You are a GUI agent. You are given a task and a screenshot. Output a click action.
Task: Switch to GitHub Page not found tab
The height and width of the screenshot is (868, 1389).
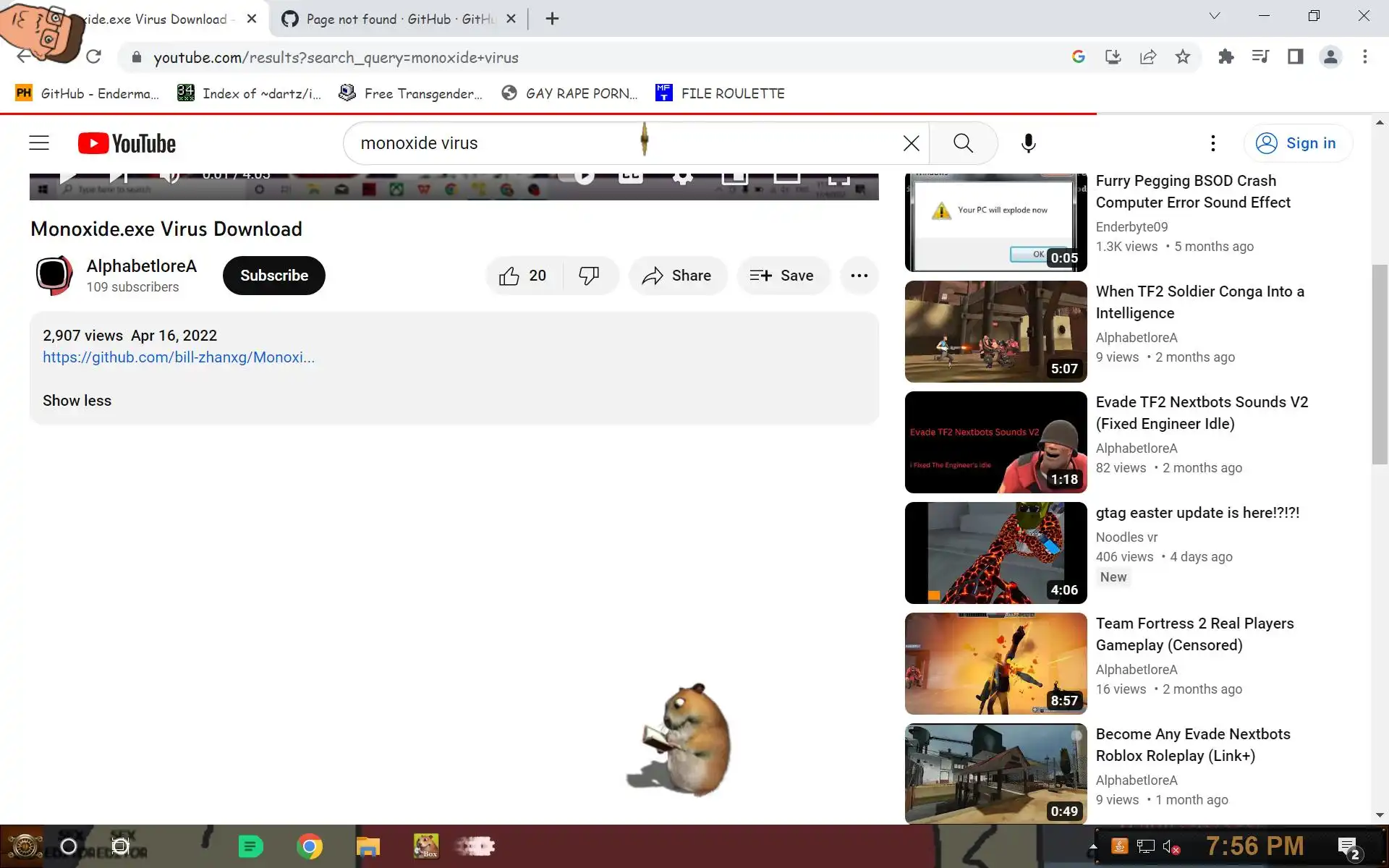tap(398, 19)
